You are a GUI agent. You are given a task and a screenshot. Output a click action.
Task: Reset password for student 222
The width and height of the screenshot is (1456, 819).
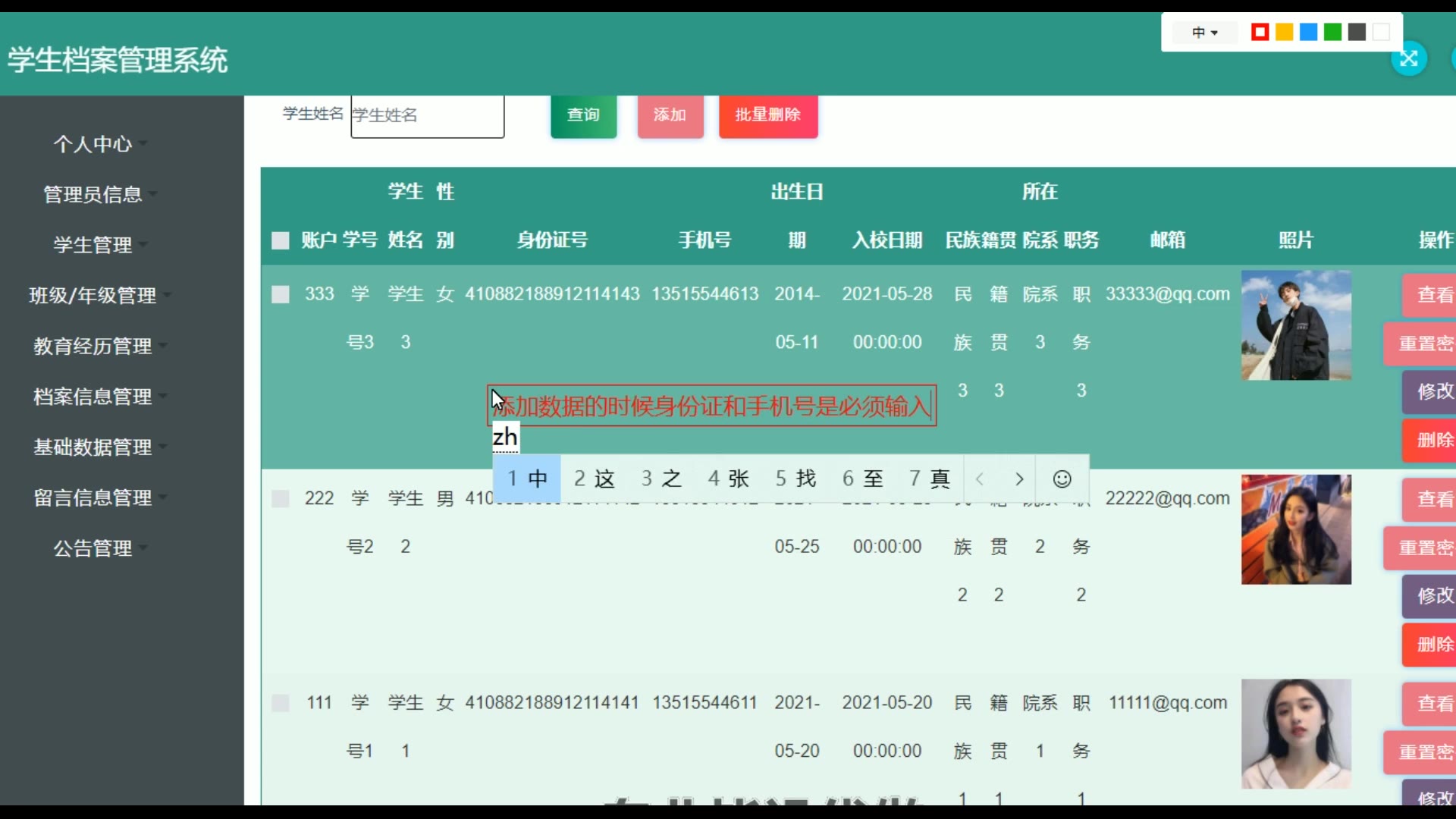[1421, 548]
